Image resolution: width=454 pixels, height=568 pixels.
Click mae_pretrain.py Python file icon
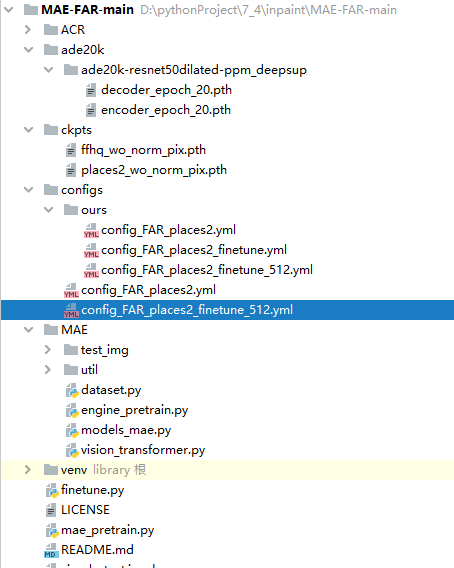52,530
